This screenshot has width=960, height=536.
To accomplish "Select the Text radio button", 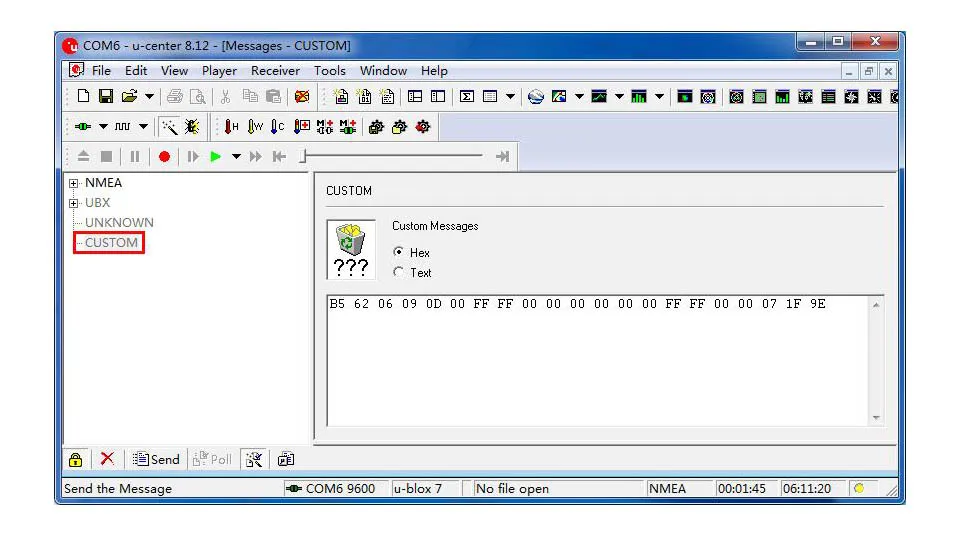I will pos(399,272).
